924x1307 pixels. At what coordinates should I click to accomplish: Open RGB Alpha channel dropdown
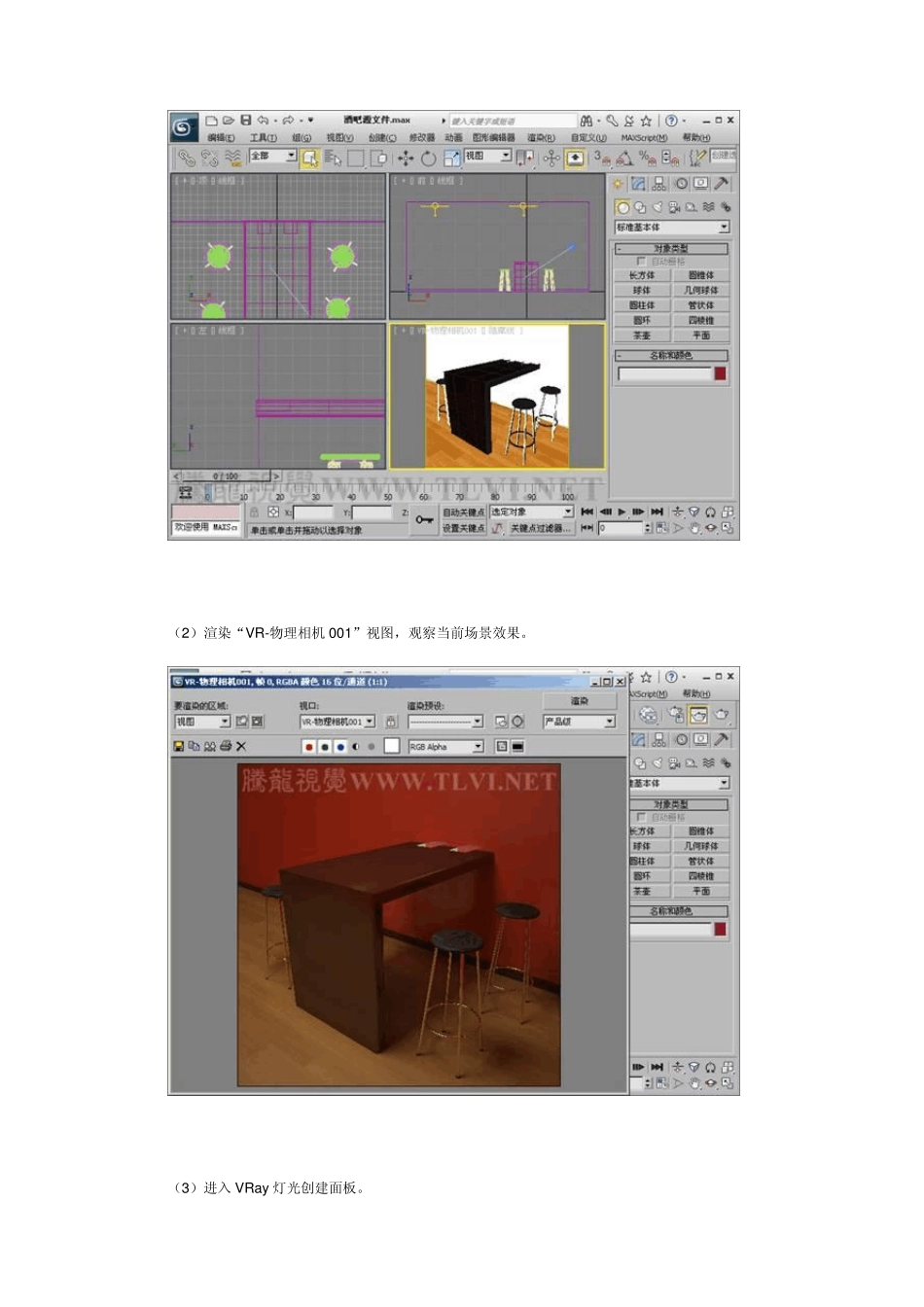point(445,747)
